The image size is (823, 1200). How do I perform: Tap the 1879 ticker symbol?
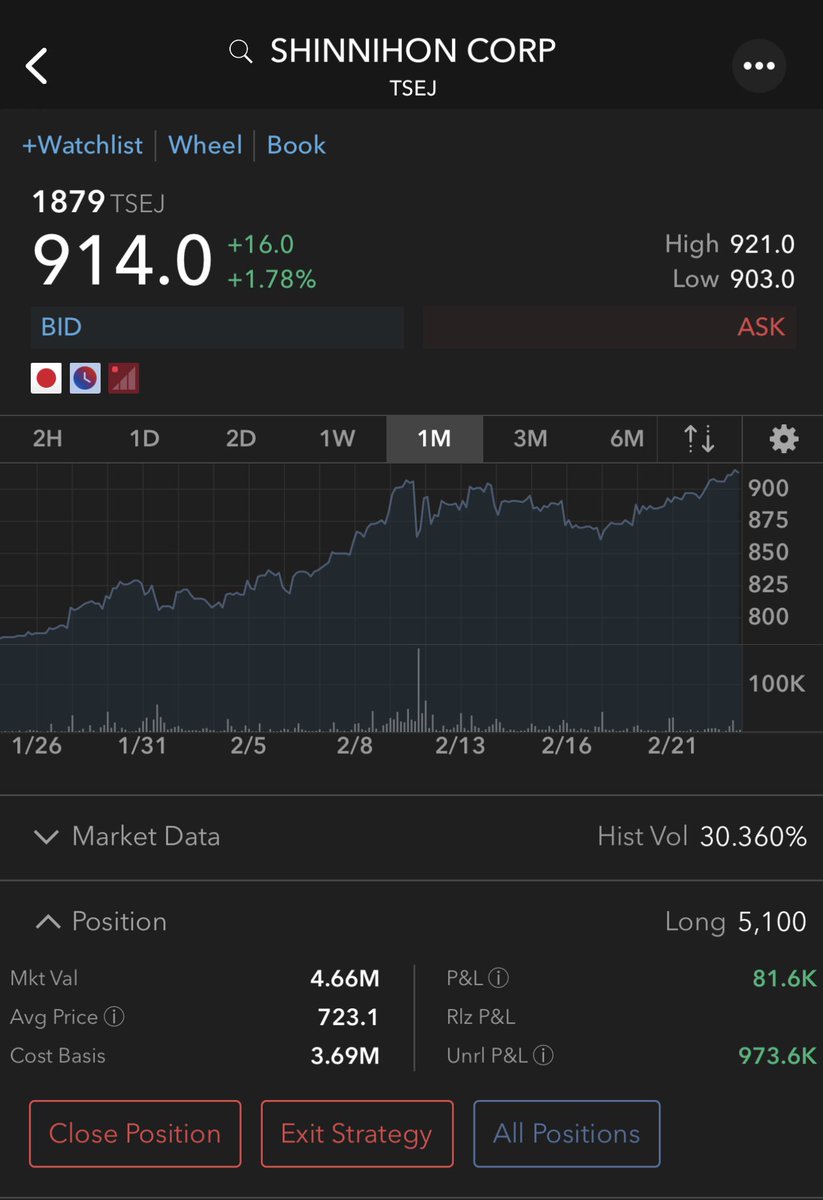[68, 202]
